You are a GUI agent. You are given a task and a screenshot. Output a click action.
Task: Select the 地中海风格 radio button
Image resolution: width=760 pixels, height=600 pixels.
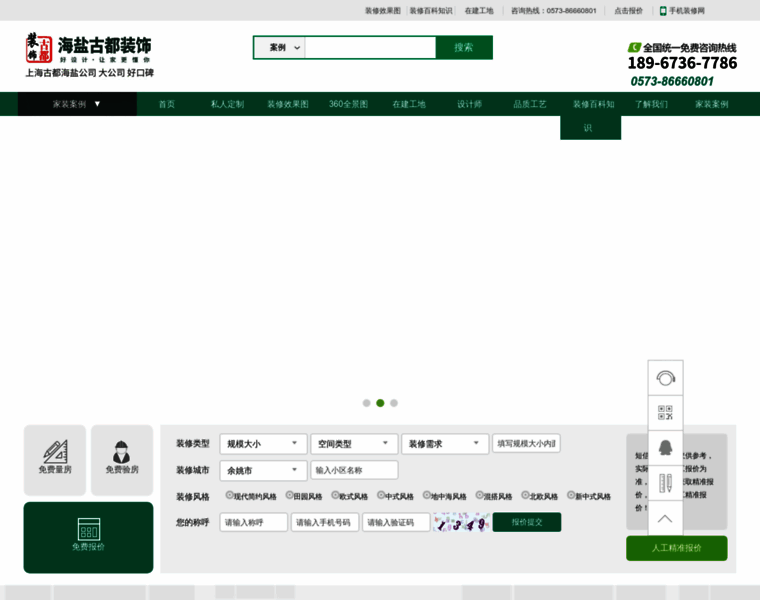pos(427,495)
